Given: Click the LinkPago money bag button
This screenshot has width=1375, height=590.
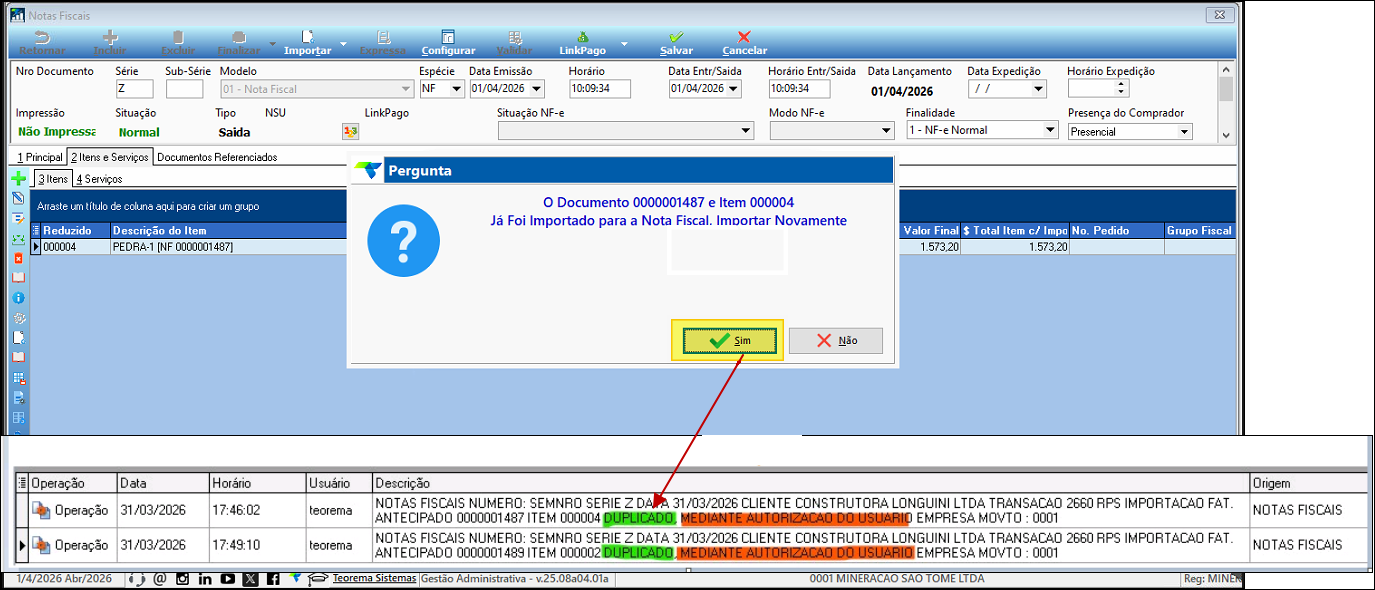Looking at the screenshot, I should (582, 43).
